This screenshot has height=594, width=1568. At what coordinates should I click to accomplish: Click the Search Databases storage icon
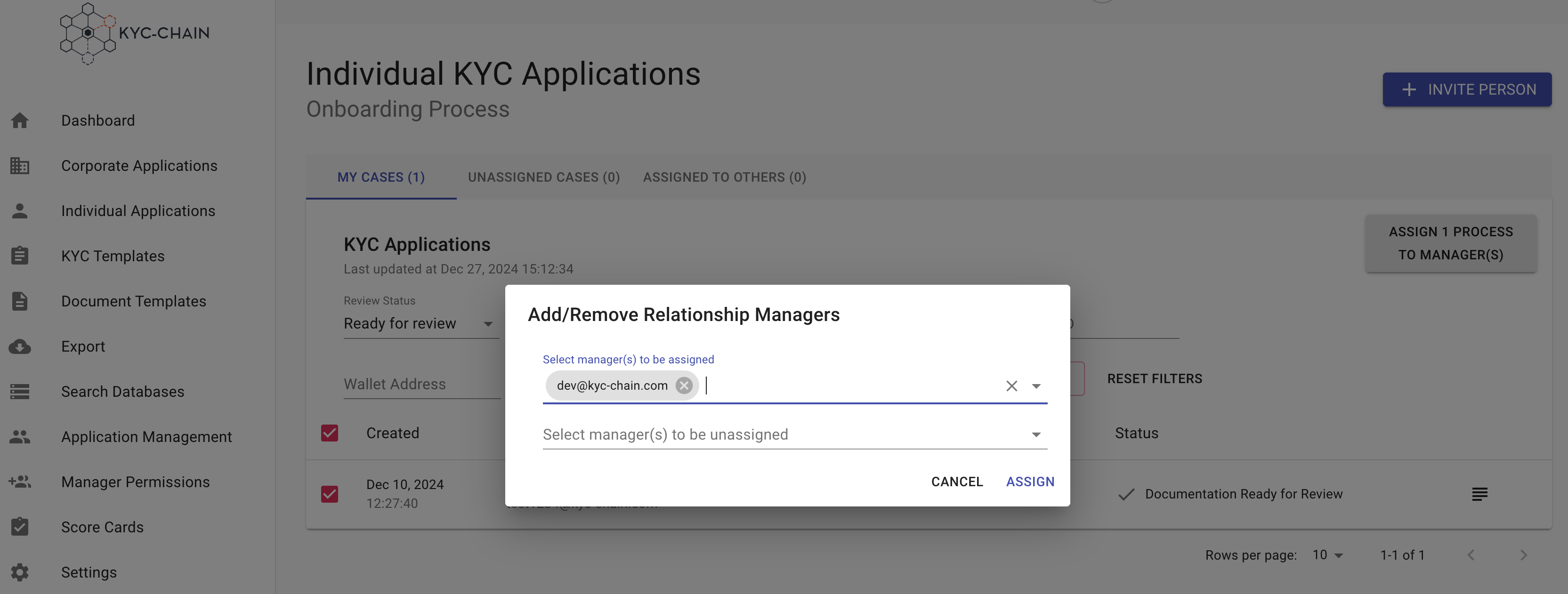(19, 391)
